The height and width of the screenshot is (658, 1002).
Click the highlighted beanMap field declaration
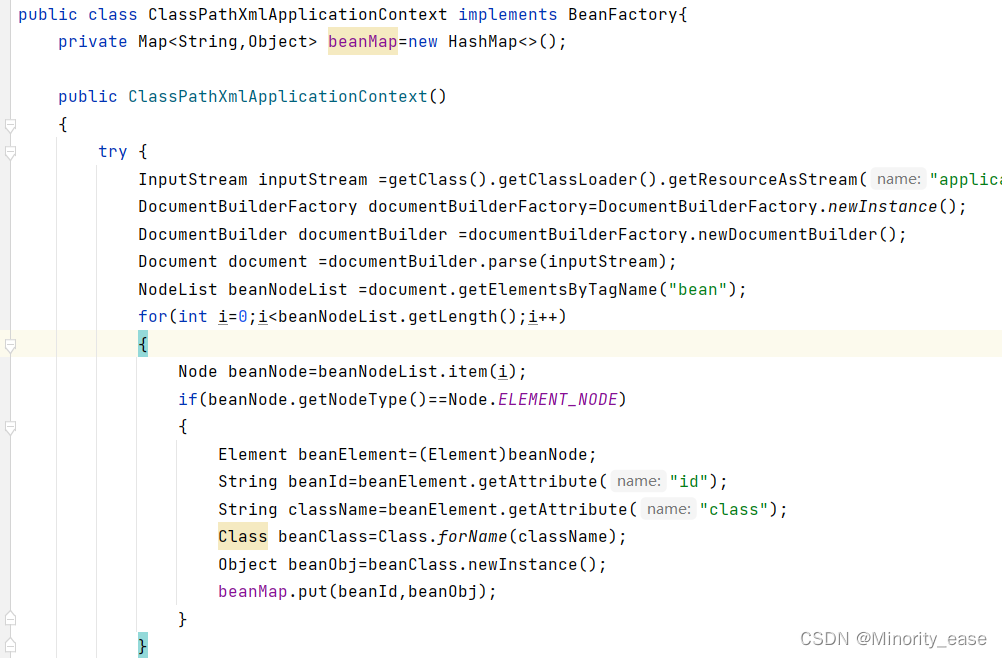(x=363, y=42)
